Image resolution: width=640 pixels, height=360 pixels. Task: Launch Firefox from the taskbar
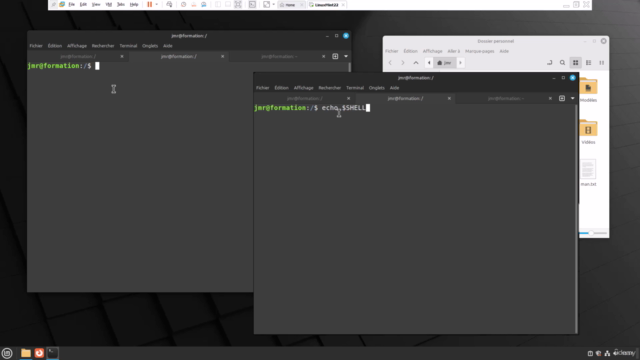click(x=39, y=353)
